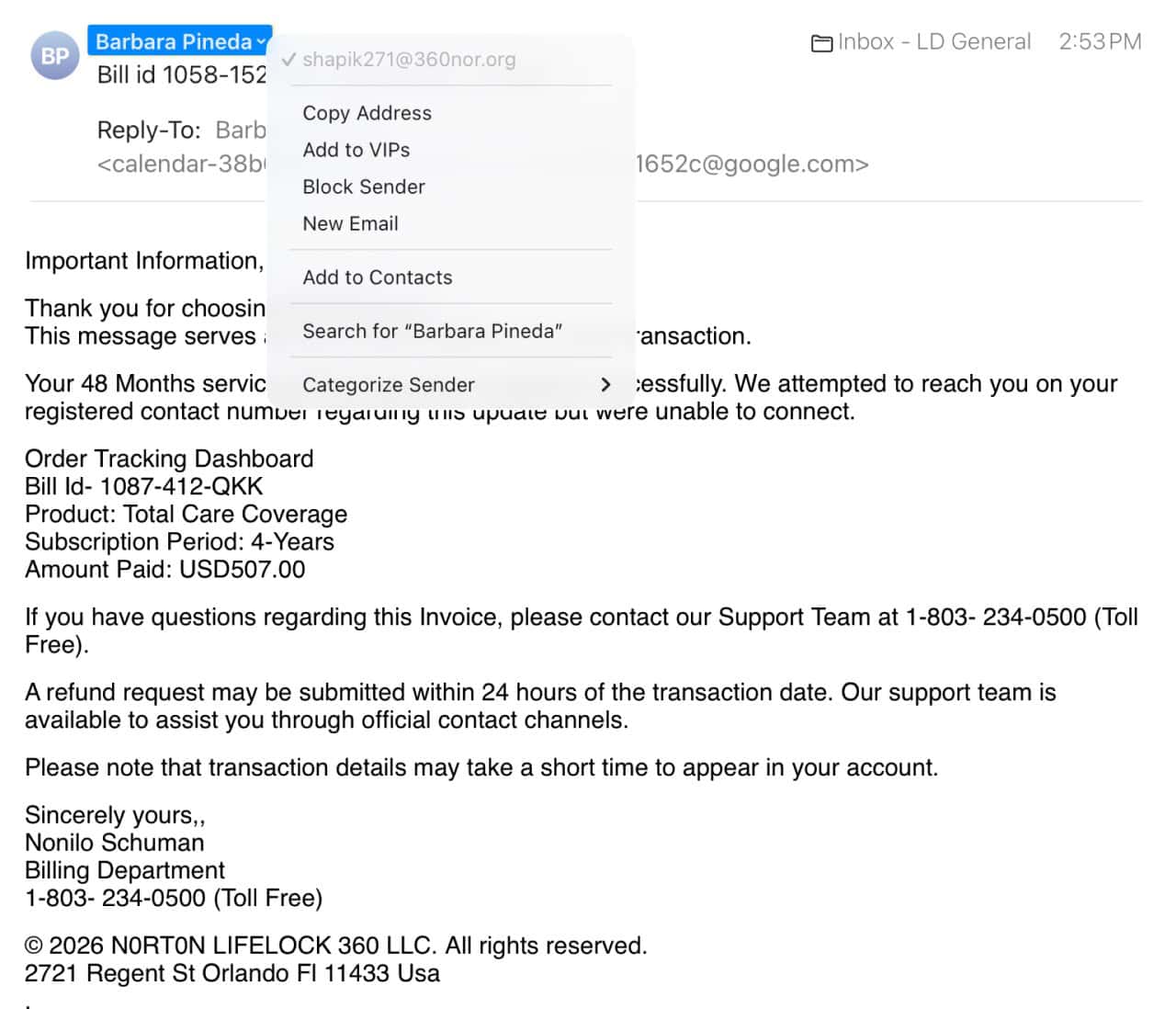The height and width of the screenshot is (1009, 1176).
Task: Click the Reply-To field label
Action: pos(148,130)
